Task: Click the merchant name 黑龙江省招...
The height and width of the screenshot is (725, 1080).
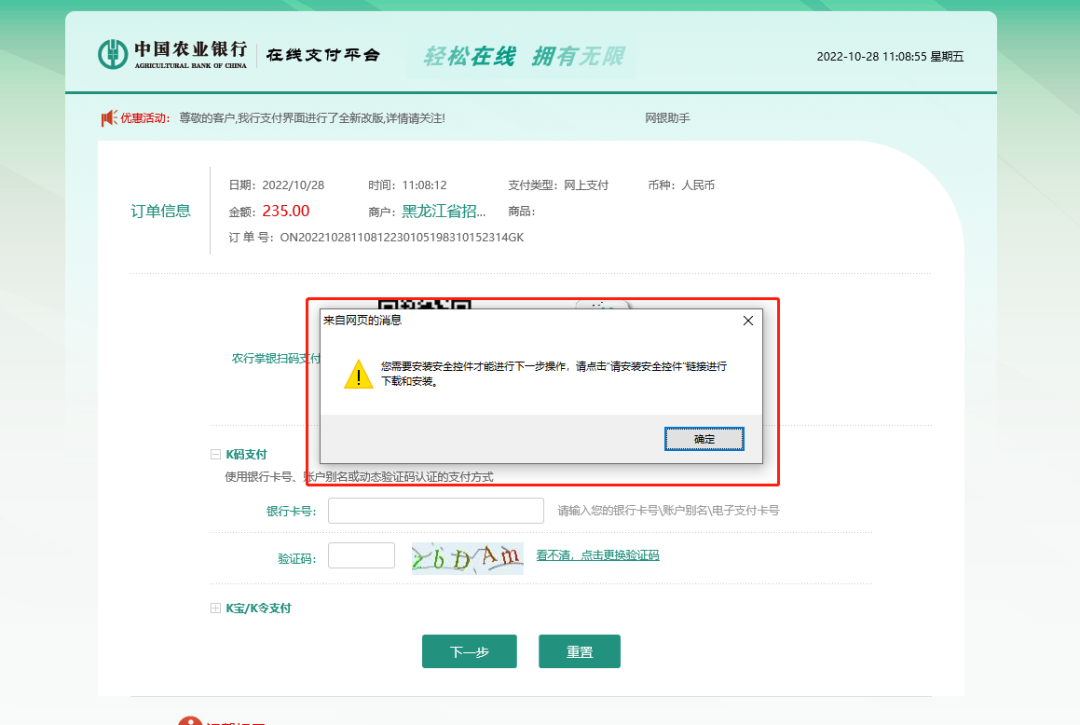Action: click(x=444, y=211)
